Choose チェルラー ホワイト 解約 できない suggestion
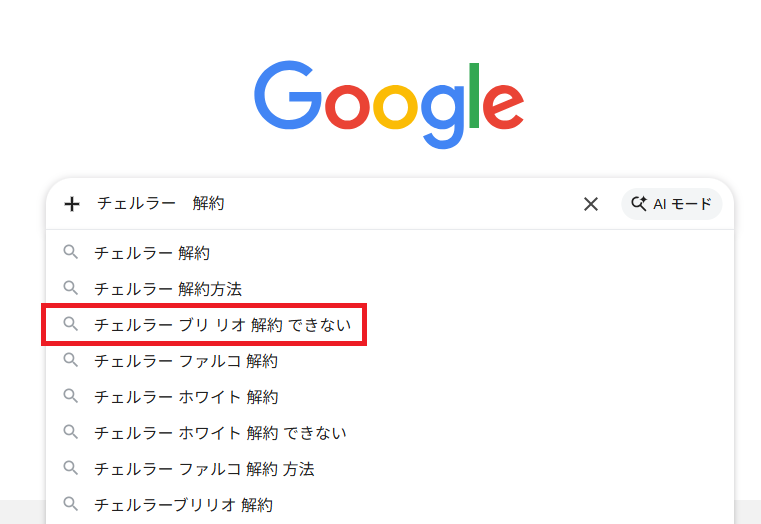This screenshot has width=761, height=524. coord(220,433)
